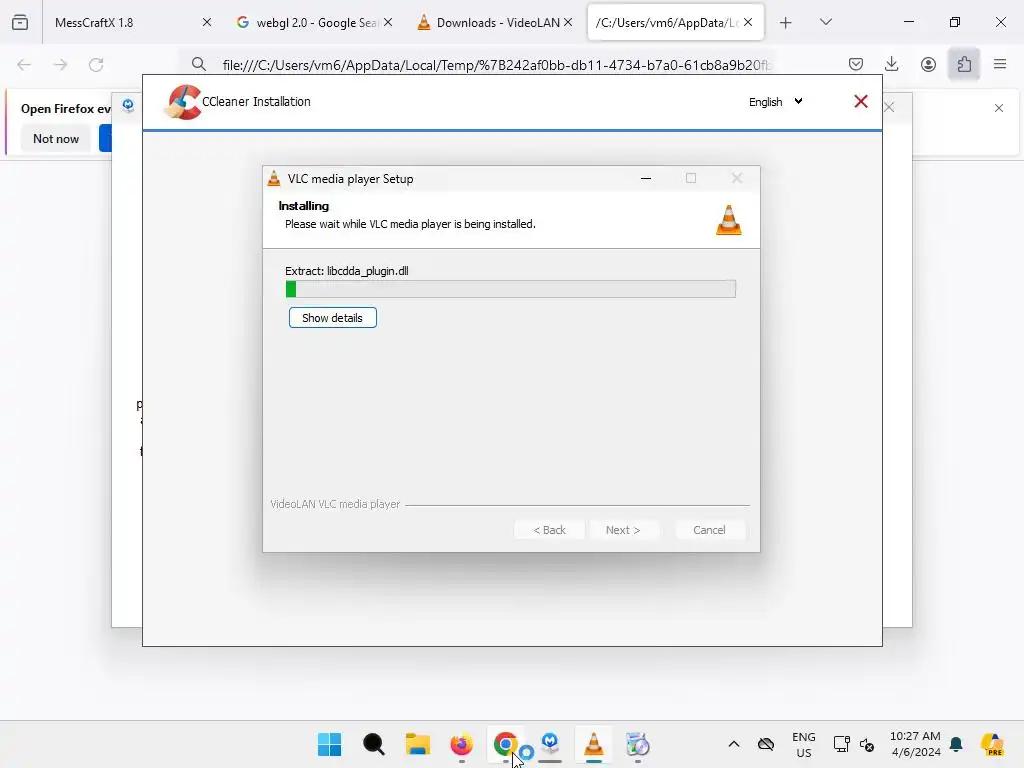
Task: Open the Save to Pocket icon
Action: pyautogui.click(x=856, y=64)
